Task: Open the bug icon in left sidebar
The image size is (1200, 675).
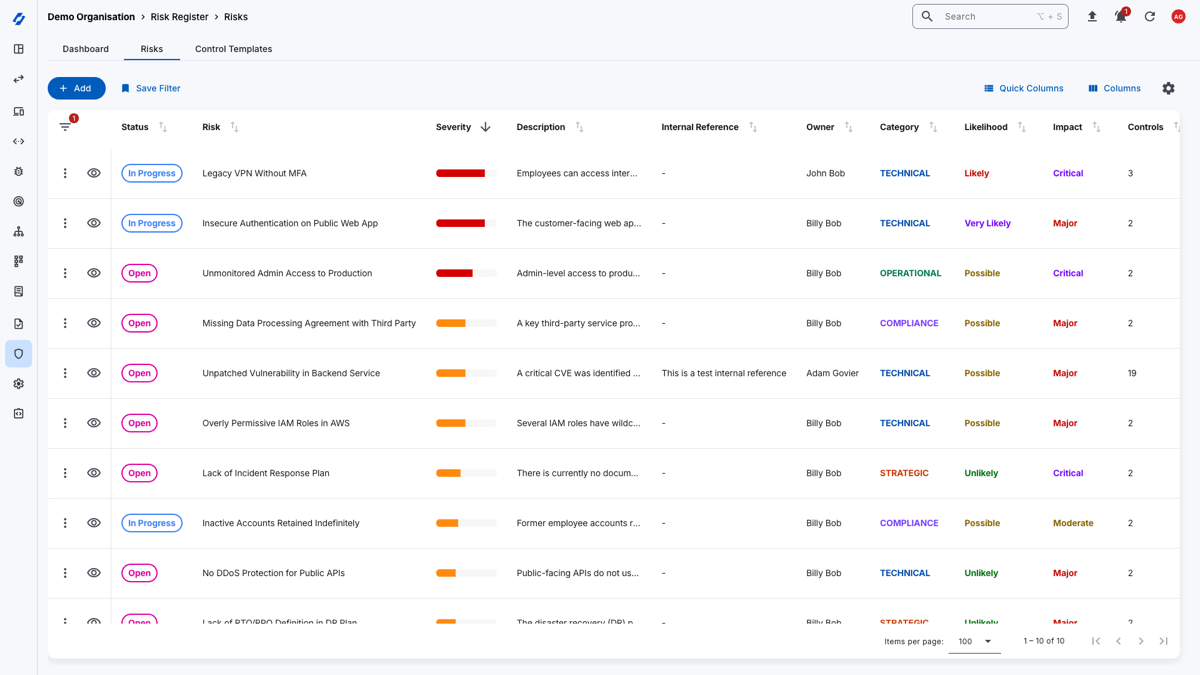Action: pyautogui.click(x=18, y=171)
